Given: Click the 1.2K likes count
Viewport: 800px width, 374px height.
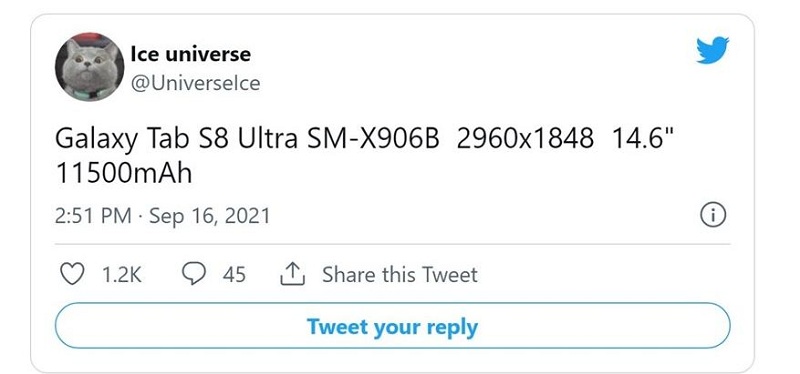Looking at the screenshot, I should pyautogui.click(x=122, y=275).
